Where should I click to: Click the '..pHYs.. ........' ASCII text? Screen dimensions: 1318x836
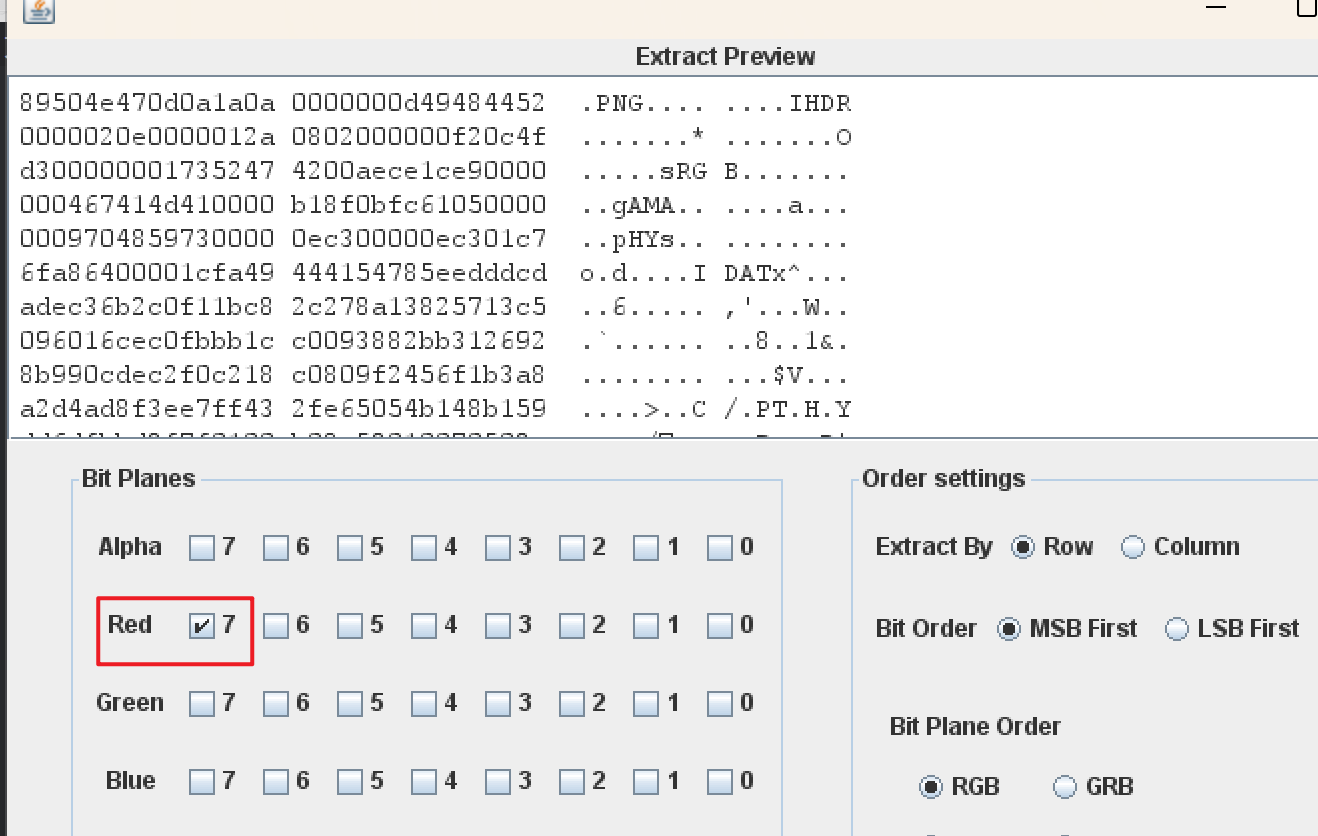[715, 240]
